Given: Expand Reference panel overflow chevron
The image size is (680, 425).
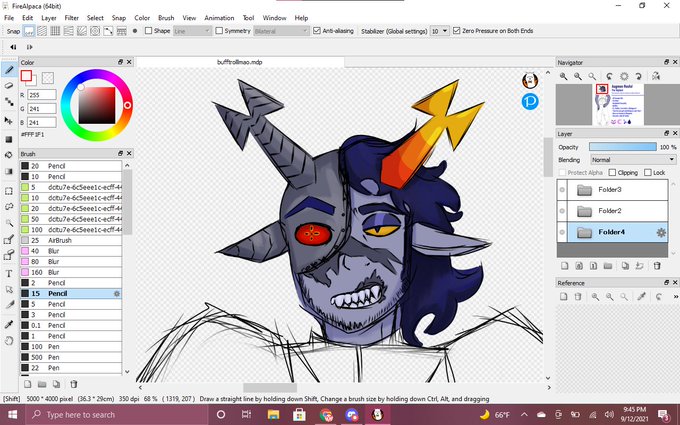Looking at the screenshot, I should [675, 297].
